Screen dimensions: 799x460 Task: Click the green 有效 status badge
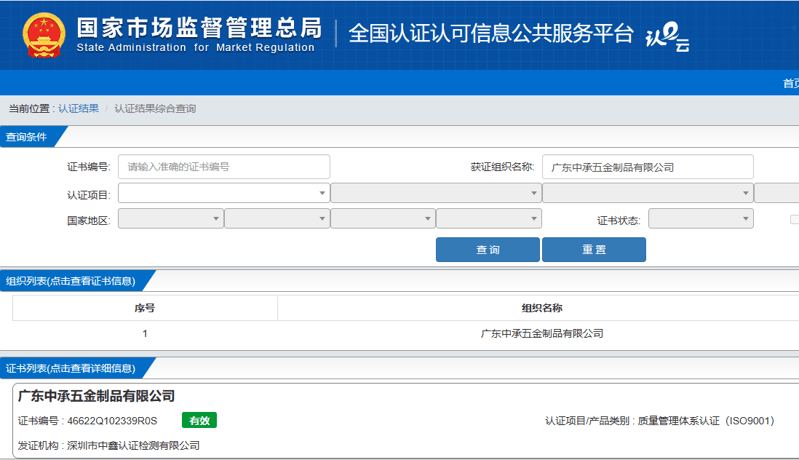point(199,421)
